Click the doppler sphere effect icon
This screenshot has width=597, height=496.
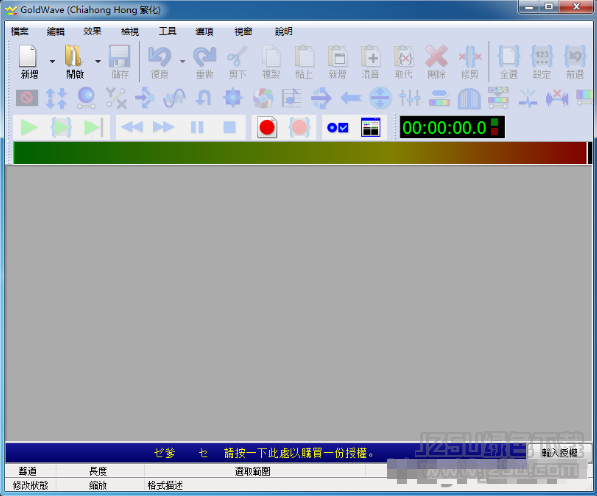click(86, 98)
